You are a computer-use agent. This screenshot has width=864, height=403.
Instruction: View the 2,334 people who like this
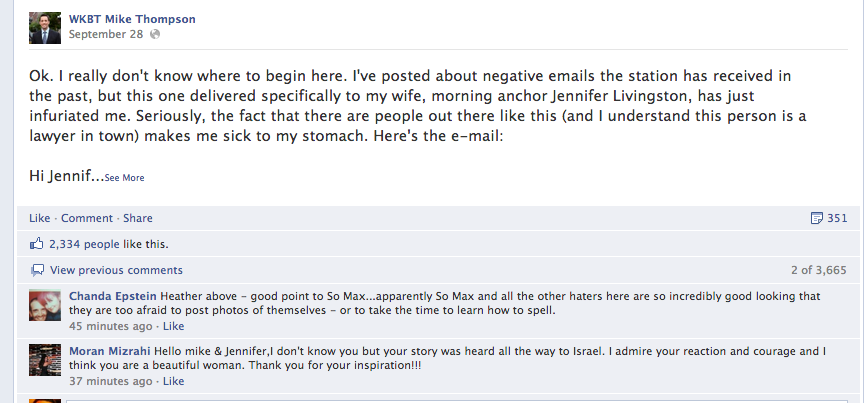(x=84, y=244)
